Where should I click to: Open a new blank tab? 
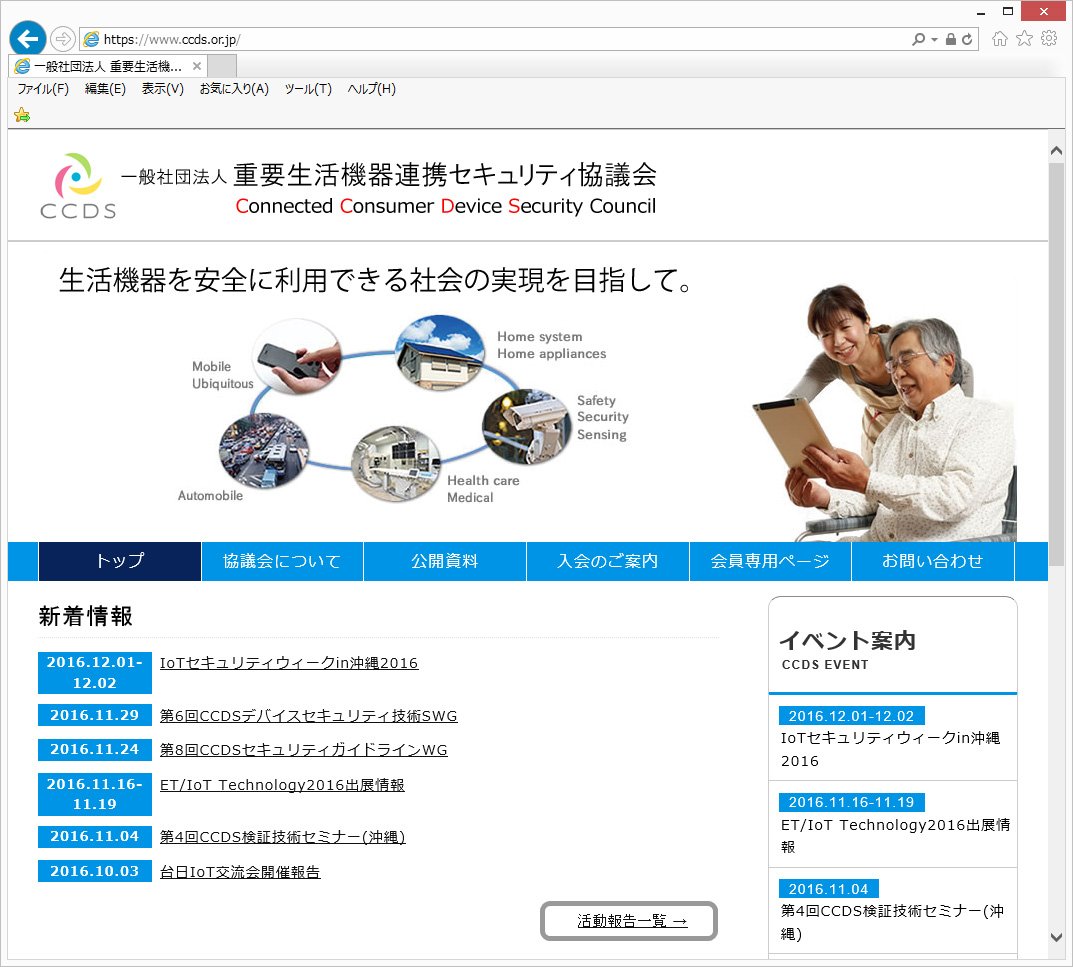(x=222, y=66)
